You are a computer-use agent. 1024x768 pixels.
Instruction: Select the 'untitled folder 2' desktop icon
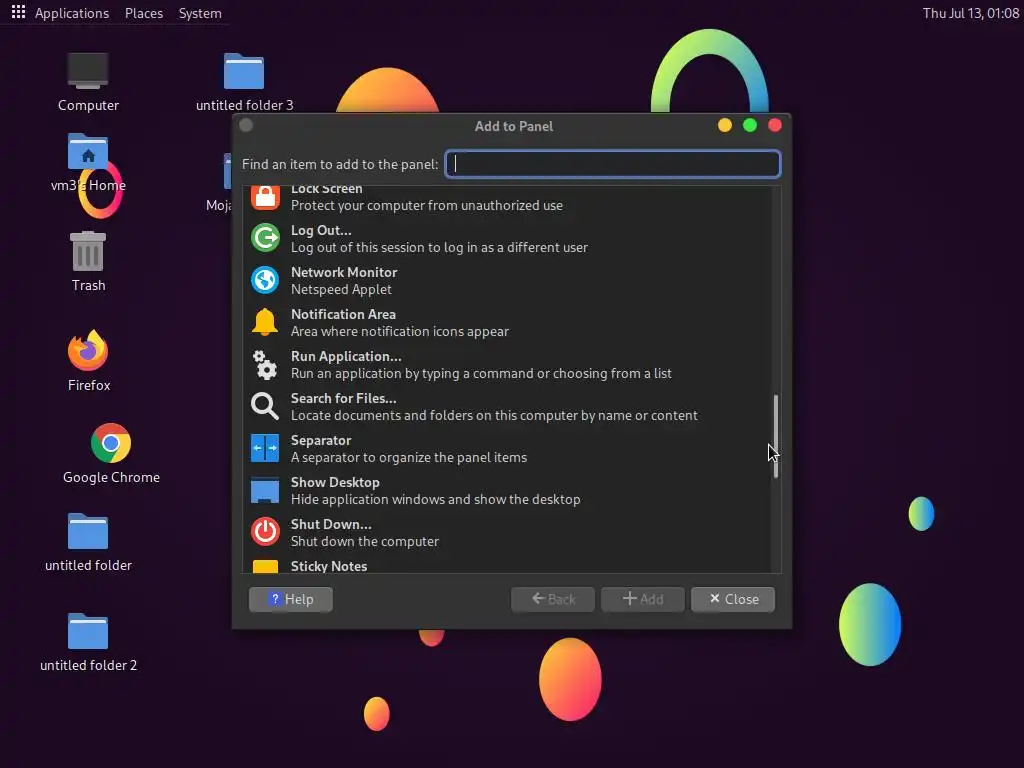point(88,631)
